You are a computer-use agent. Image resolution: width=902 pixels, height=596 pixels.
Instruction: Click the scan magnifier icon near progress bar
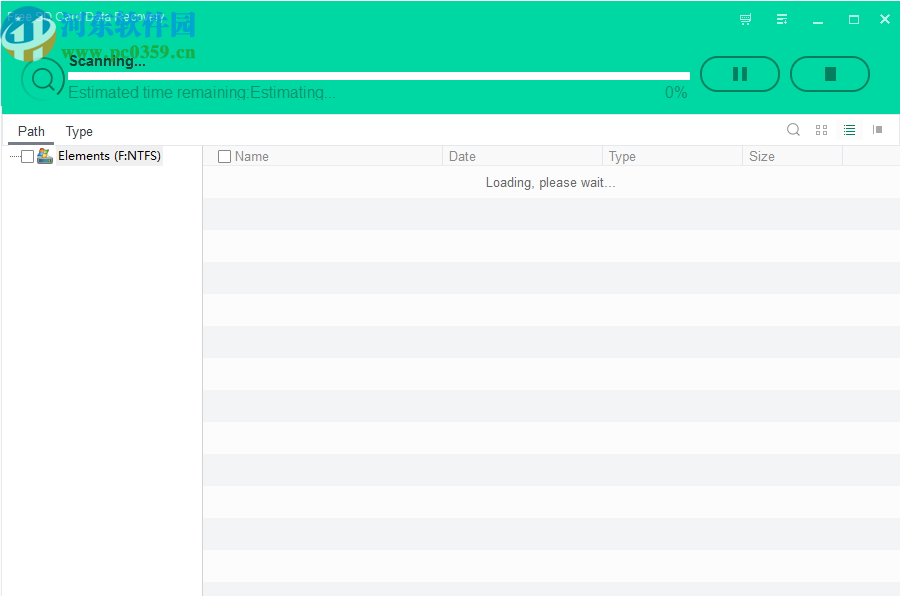43,77
